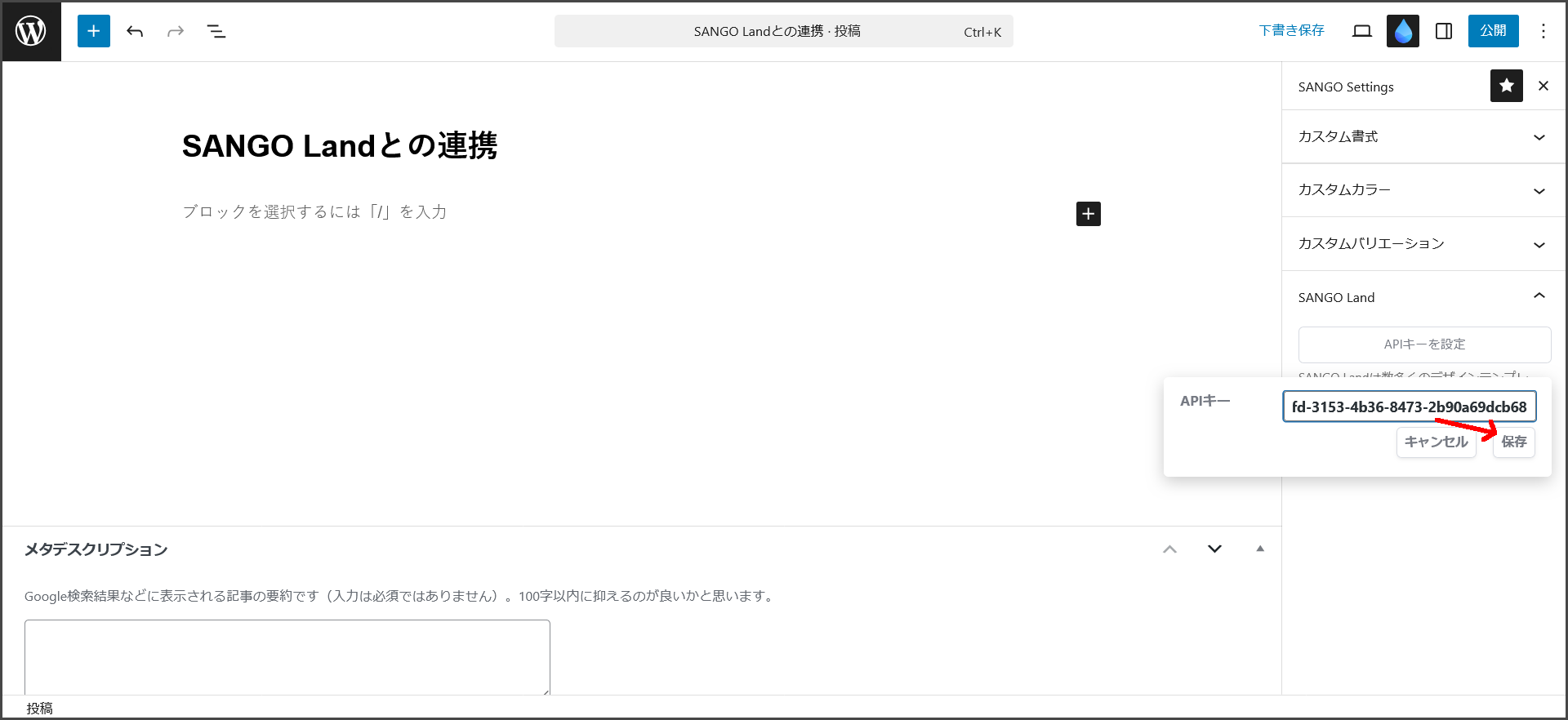Close the SANGO Settings sidebar
1568x720 pixels.
click(1543, 86)
